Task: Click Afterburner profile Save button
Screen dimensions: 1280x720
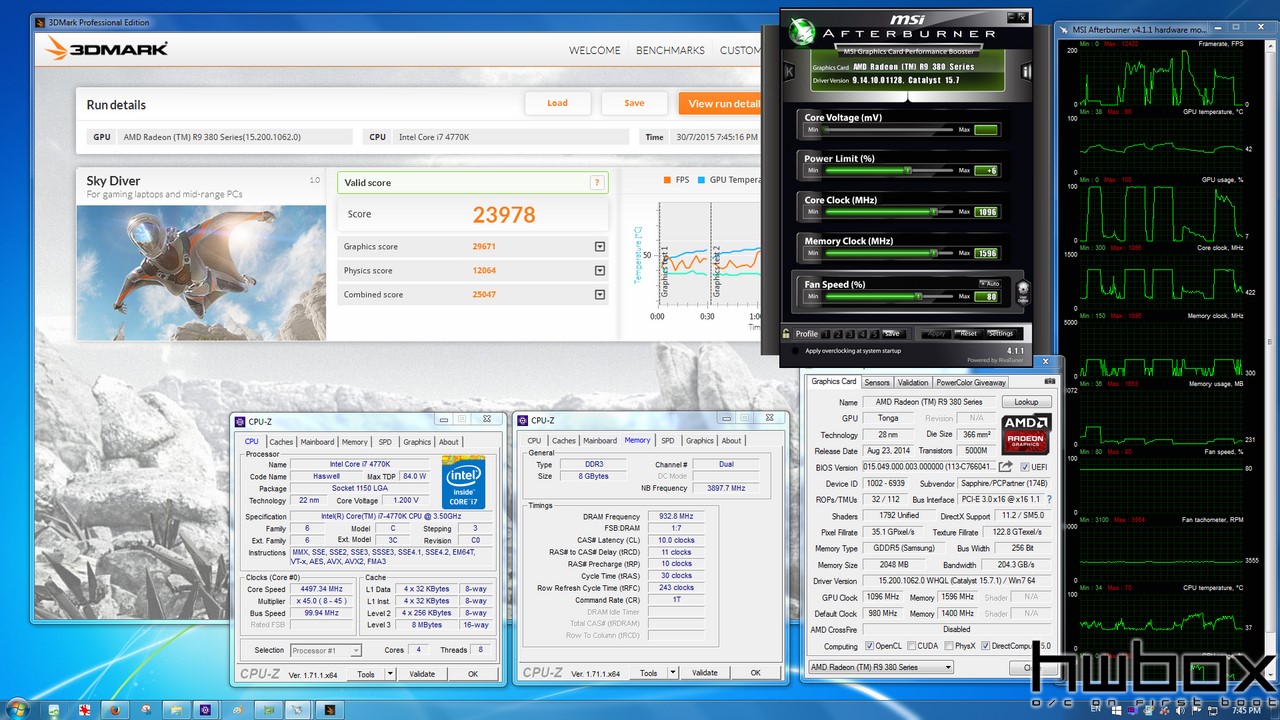Action: coord(892,334)
